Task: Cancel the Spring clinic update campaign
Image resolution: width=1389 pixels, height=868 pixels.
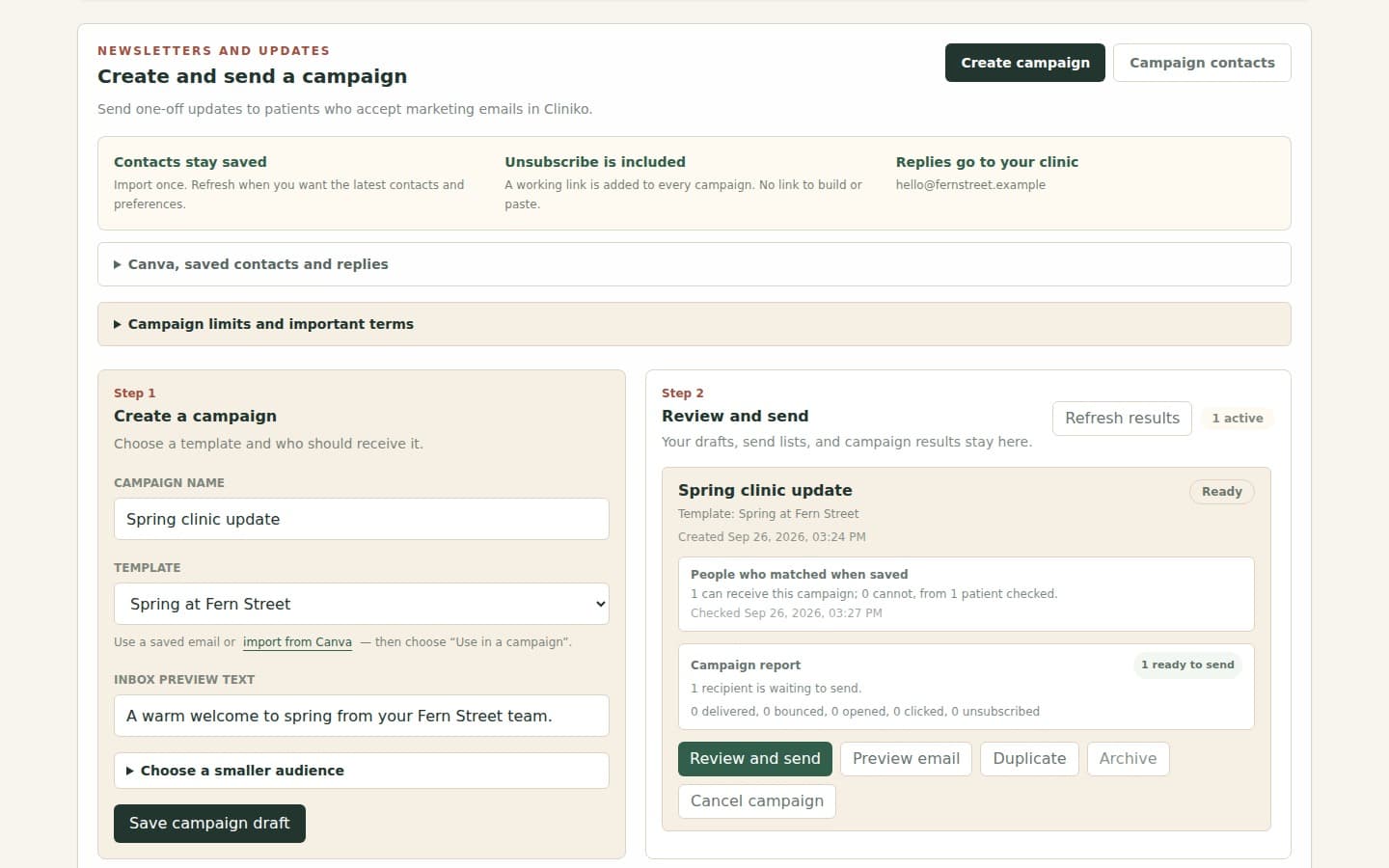Action: (757, 801)
